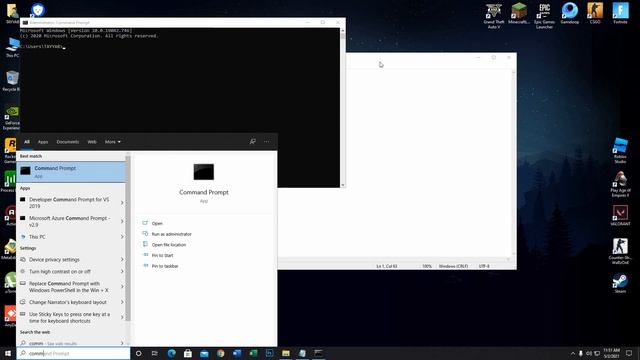Open the Windows Start button
Screen dimensions: 640x360
click(x=8, y=353)
